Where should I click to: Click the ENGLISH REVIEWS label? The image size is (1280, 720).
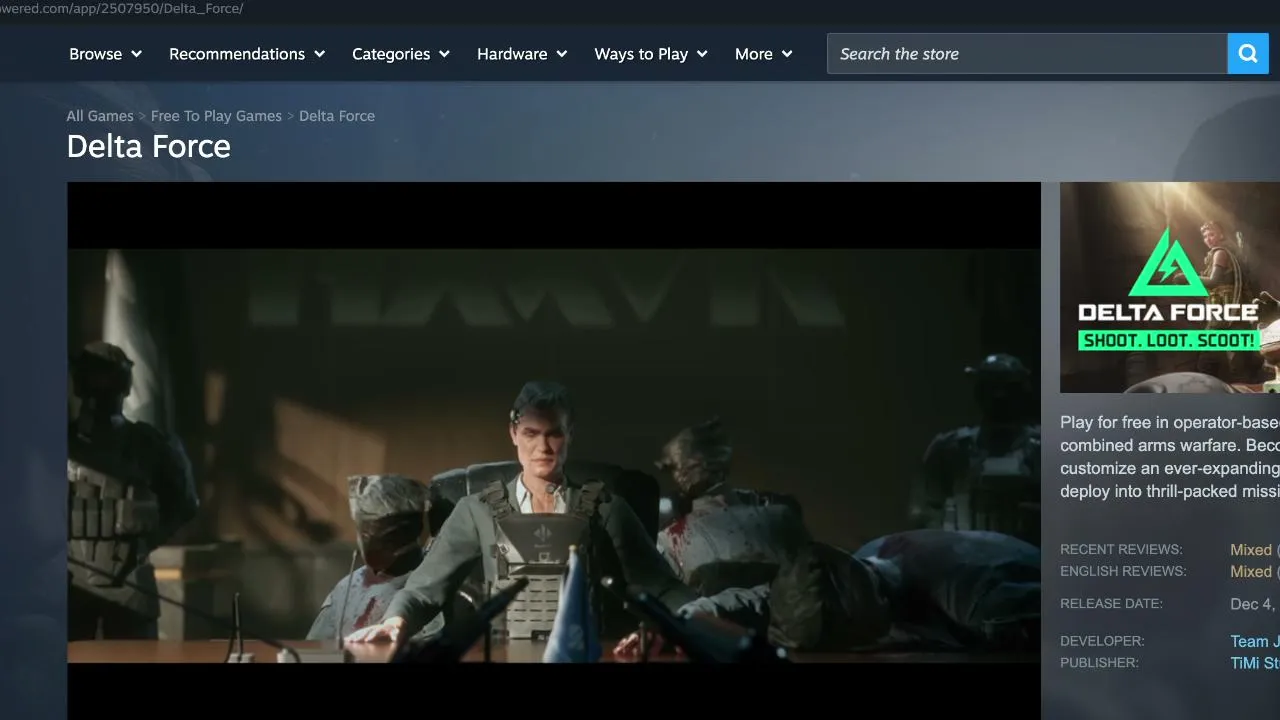point(1123,572)
